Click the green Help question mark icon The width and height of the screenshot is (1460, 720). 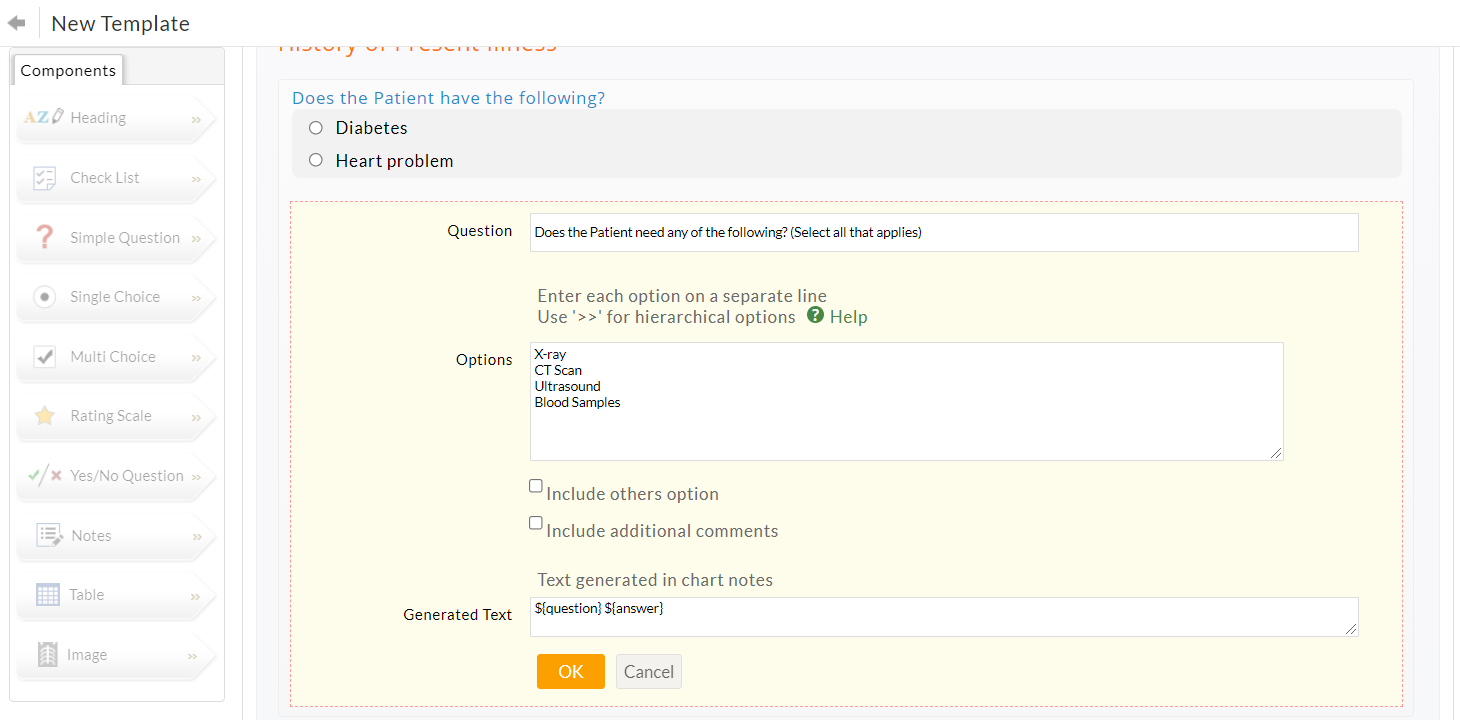(x=815, y=316)
